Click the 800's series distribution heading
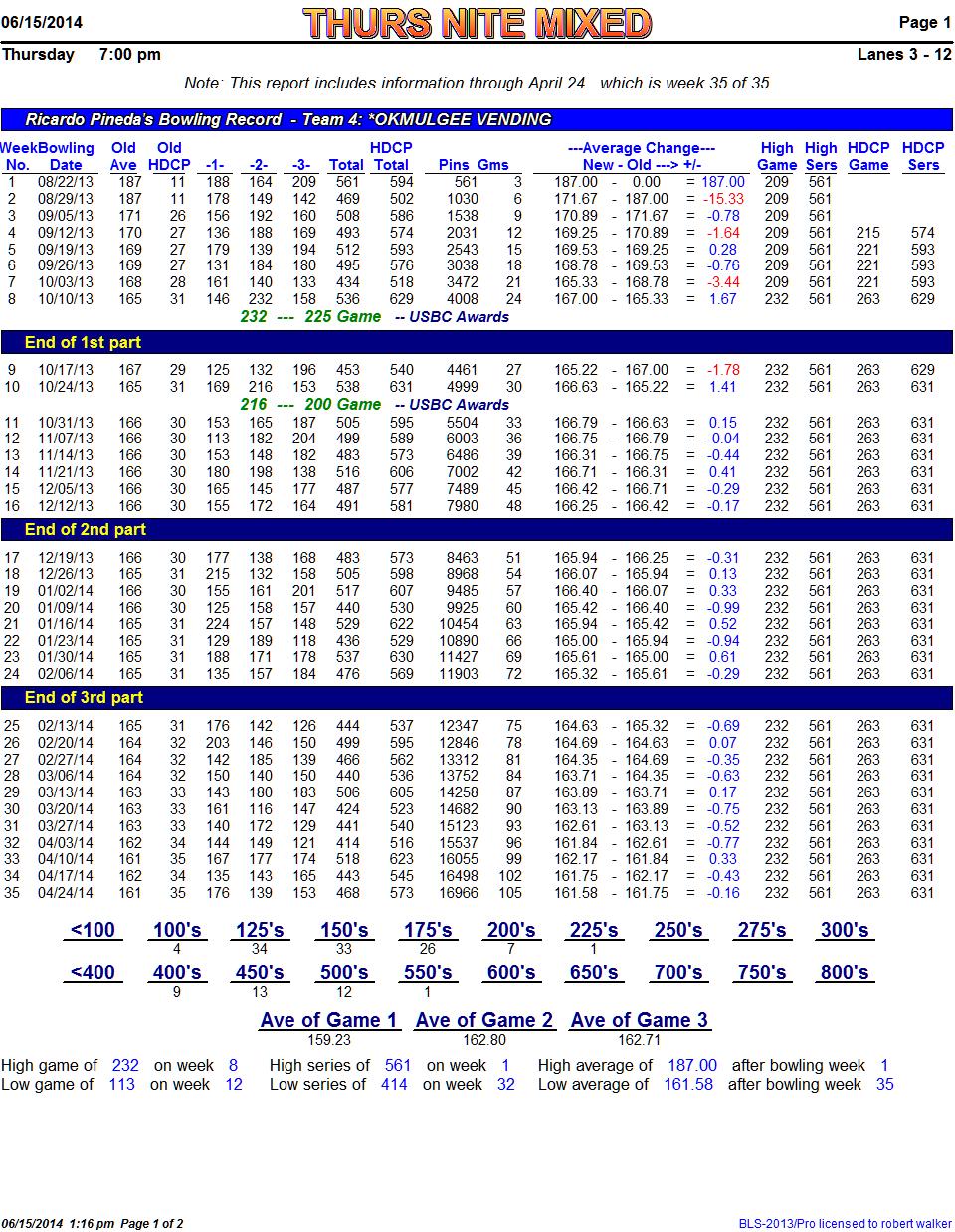 click(x=845, y=973)
